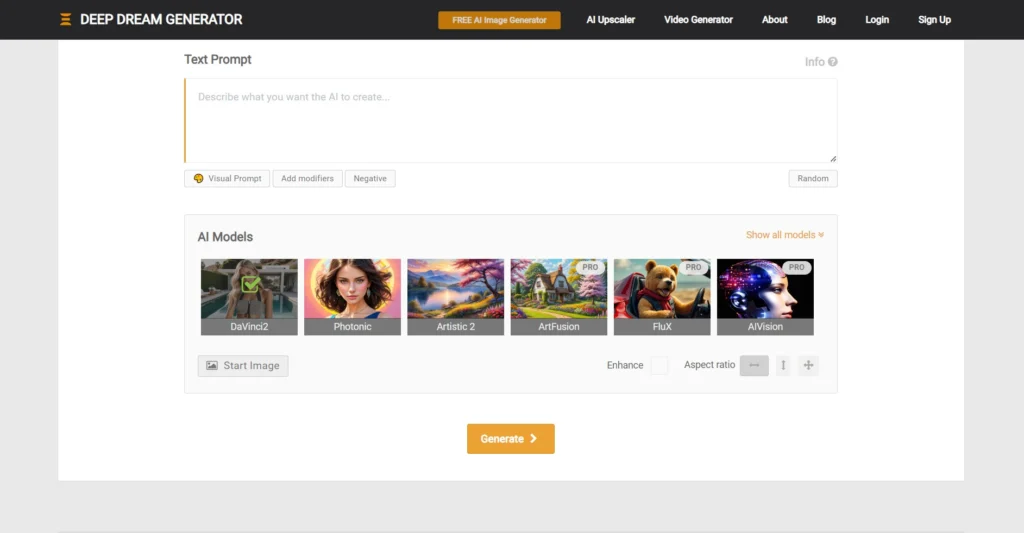Click the prompt textarea resize handle
This screenshot has height=533, width=1024.
833,159
